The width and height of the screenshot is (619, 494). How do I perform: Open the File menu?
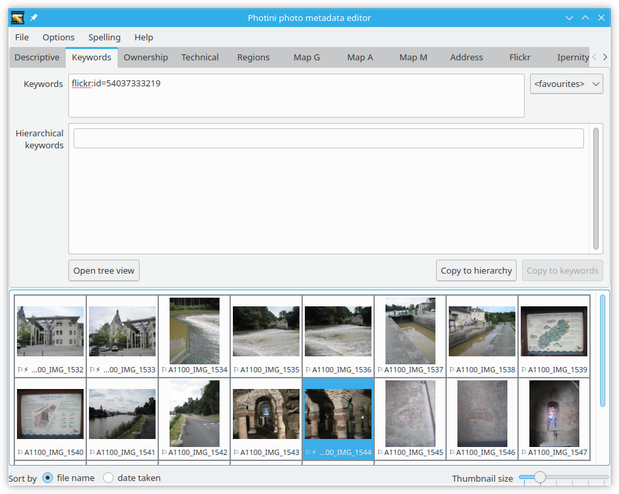(x=22, y=37)
